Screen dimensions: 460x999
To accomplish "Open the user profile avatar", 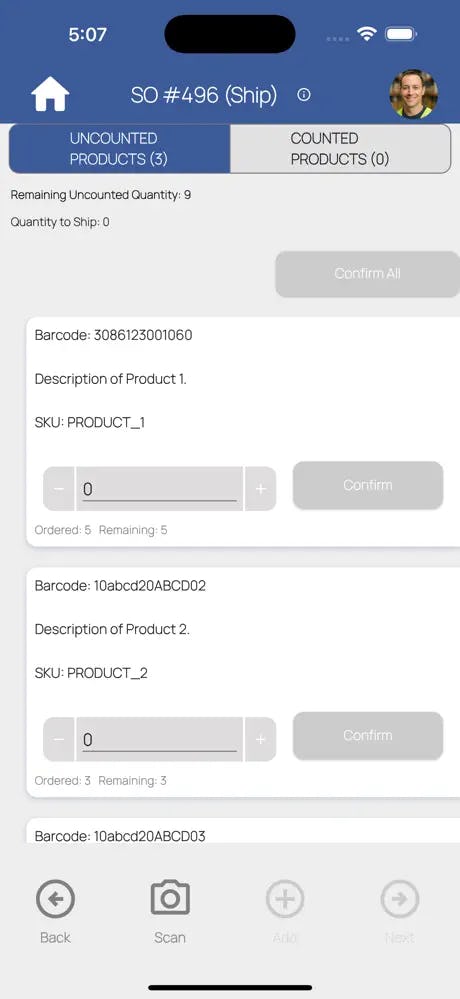I will 413,94.
